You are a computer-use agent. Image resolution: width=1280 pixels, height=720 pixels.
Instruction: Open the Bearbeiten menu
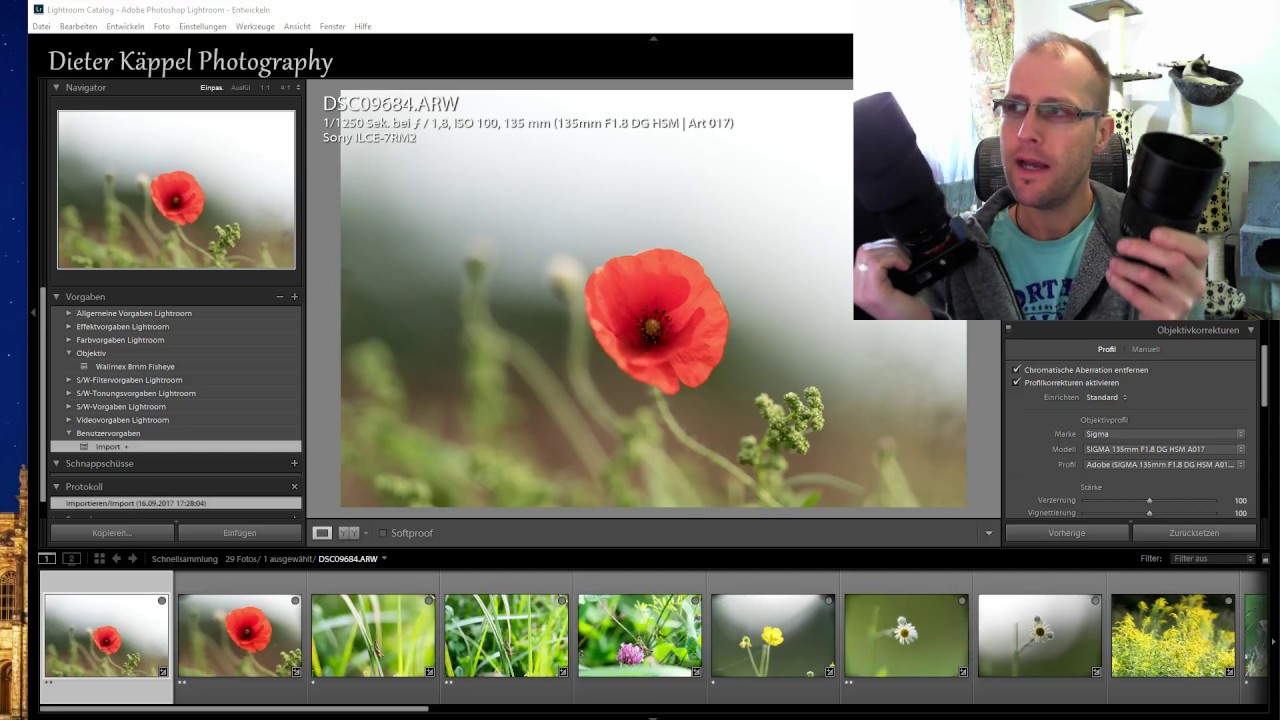[78, 26]
